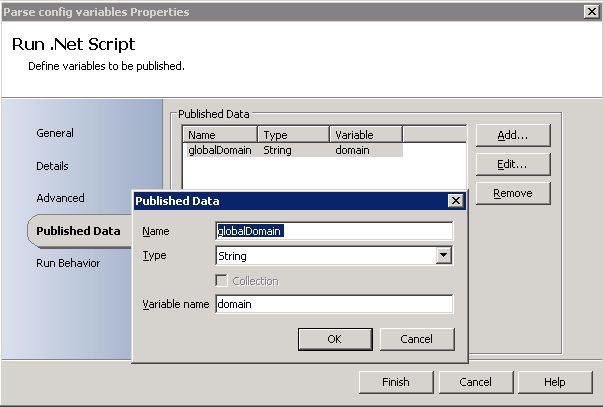Expand the Type dropdown arrow

click(x=443, y=255)
